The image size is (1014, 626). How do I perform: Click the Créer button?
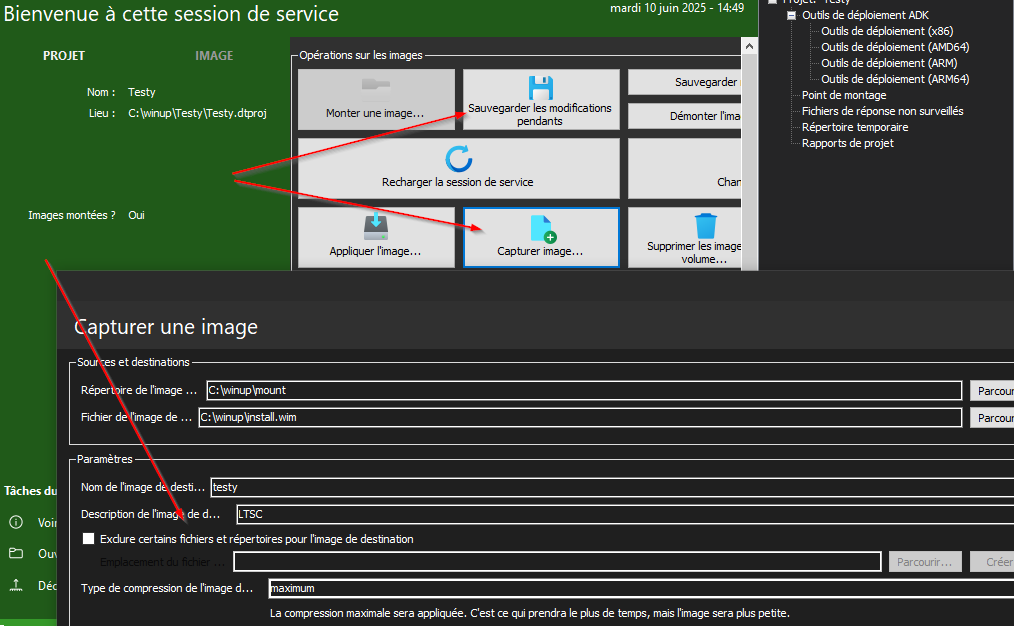pyautogui.click(x=992, y=562)
